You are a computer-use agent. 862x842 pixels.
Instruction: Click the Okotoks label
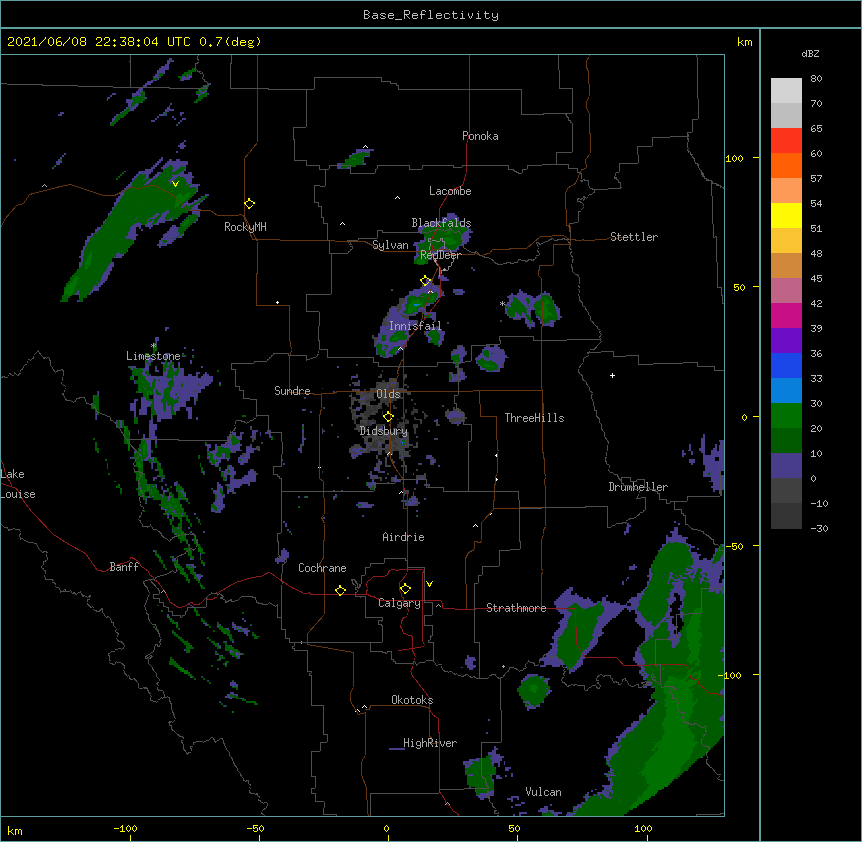click(x=412, y=700)
